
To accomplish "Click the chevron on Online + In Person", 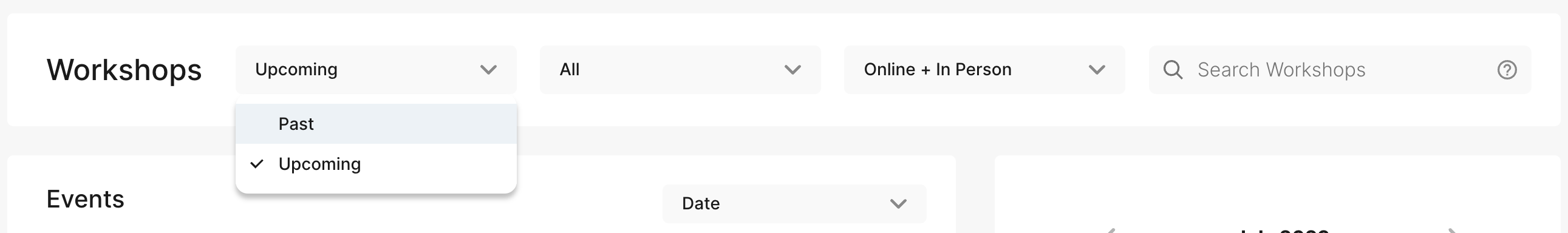I will click(x=1096, y=70).
